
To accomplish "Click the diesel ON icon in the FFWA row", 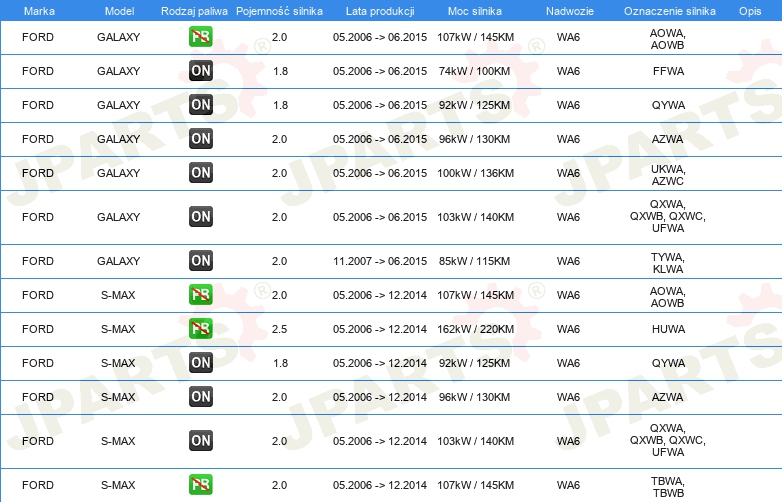I will 200,71.
